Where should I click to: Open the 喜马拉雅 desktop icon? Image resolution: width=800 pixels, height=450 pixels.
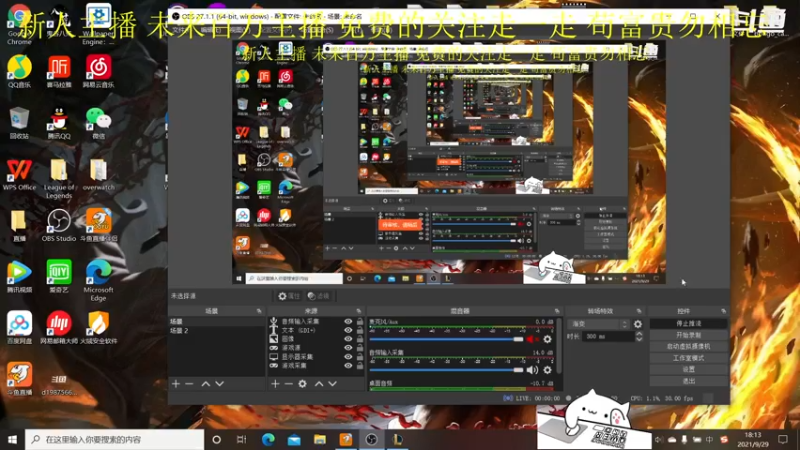[x=59, y=71]
